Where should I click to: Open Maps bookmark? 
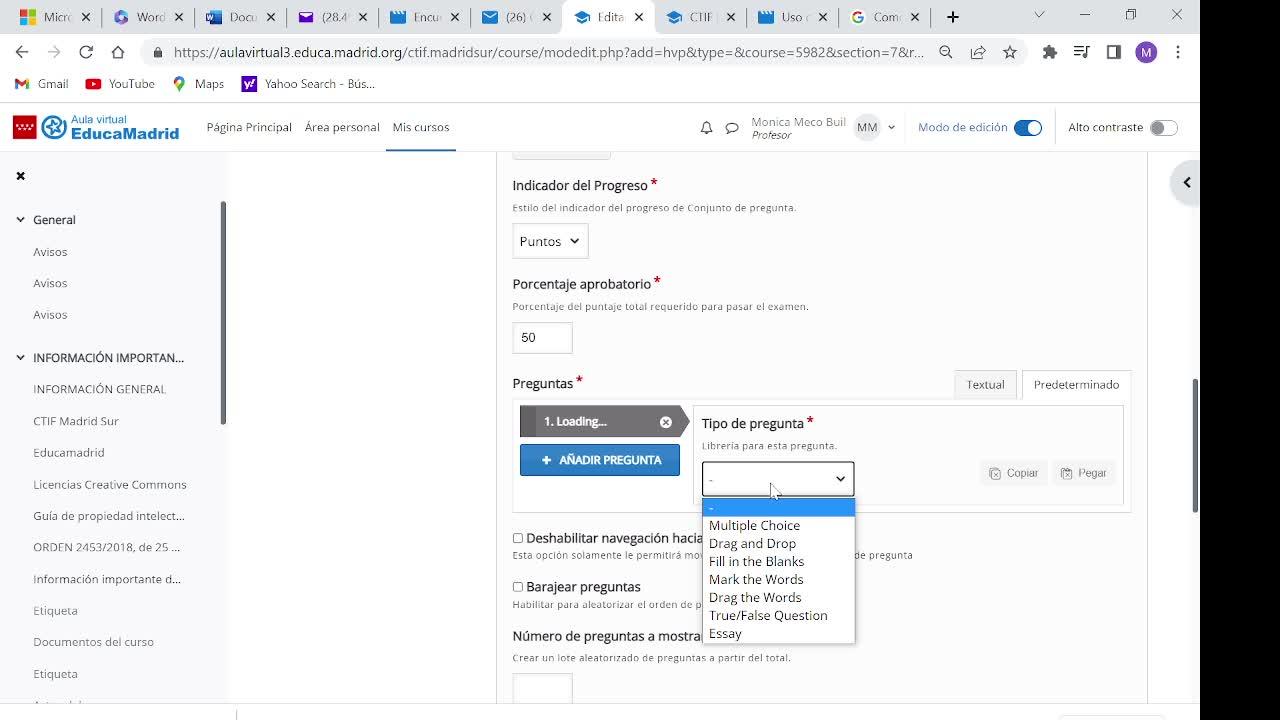tap(198, 84)
